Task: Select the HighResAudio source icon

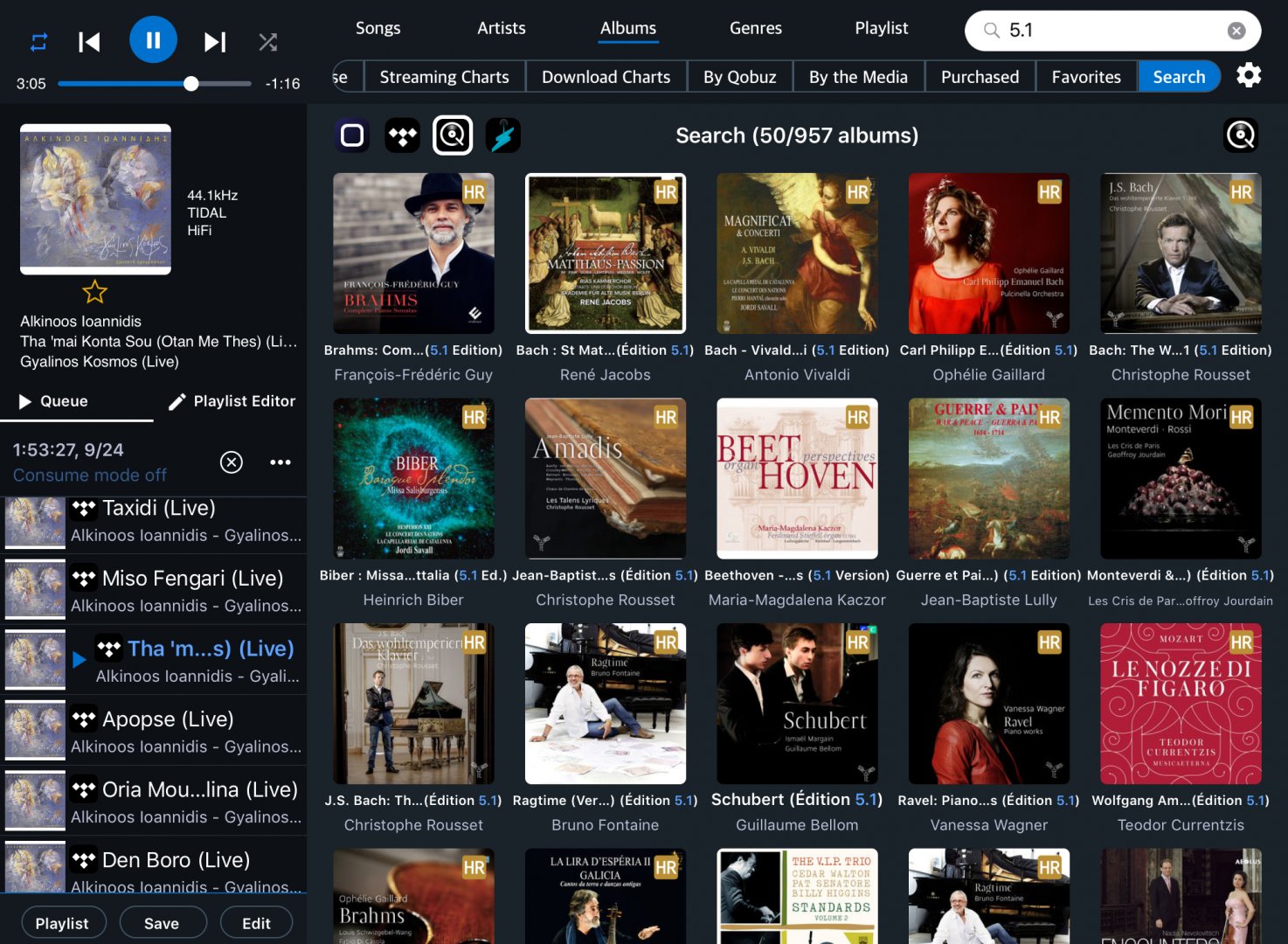Action: coord(503,135)
